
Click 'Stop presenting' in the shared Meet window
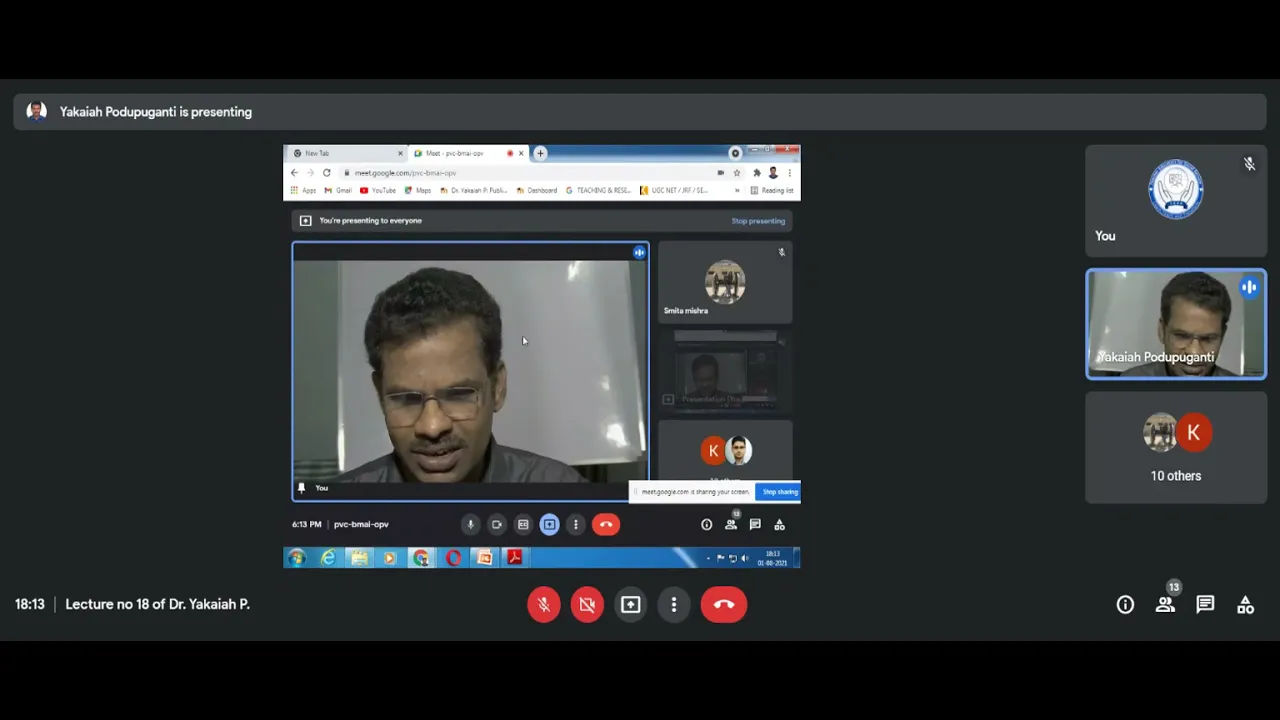click(x=758, y=221)
